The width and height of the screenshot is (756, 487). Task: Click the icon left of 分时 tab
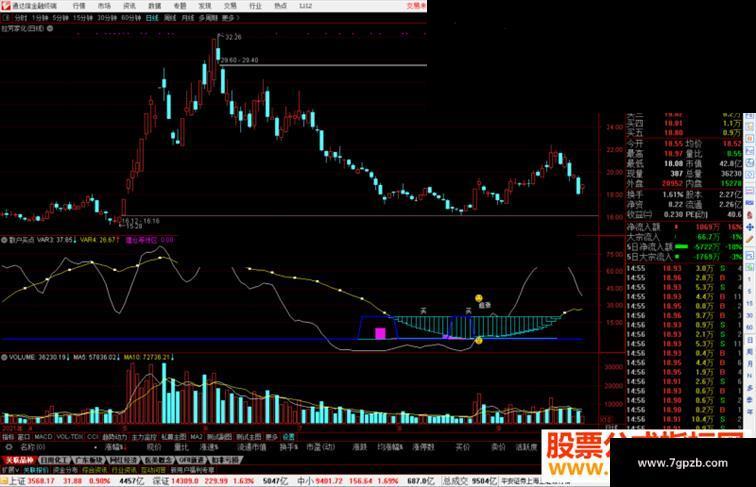pyautogui.click(x=7, y=18)
